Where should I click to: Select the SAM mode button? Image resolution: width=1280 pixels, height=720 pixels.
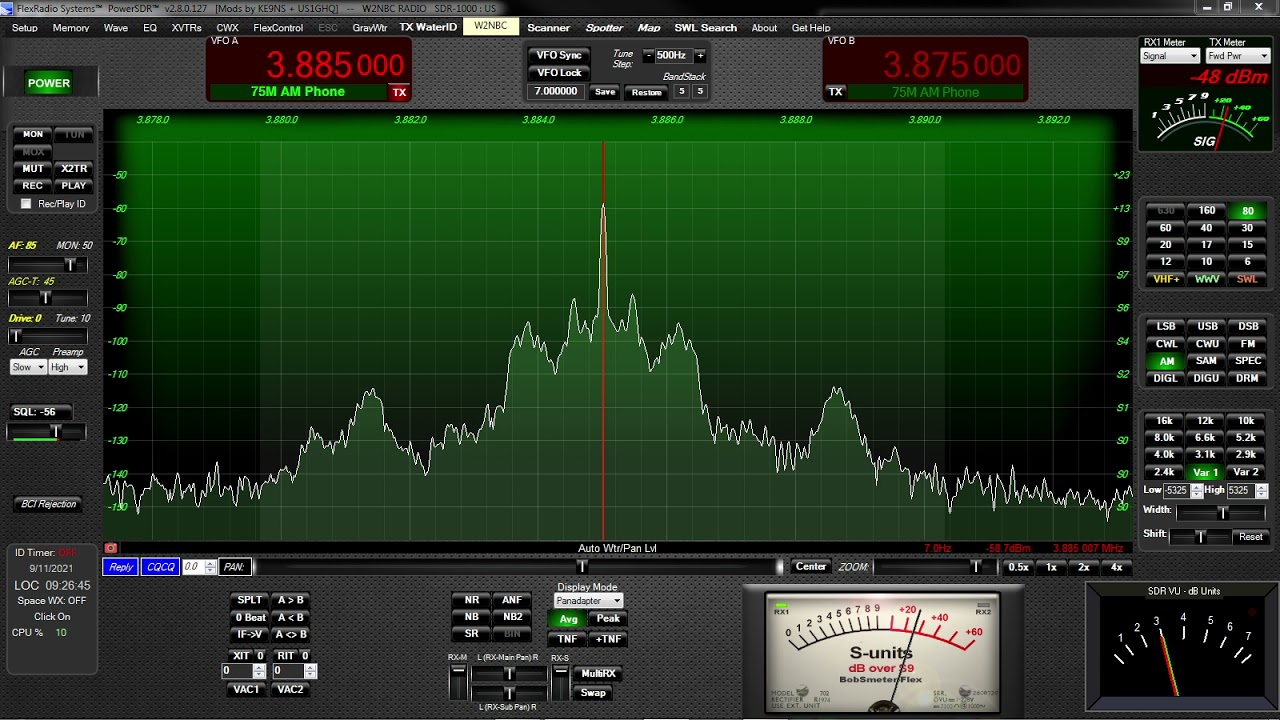click(x=1207, y=361)
